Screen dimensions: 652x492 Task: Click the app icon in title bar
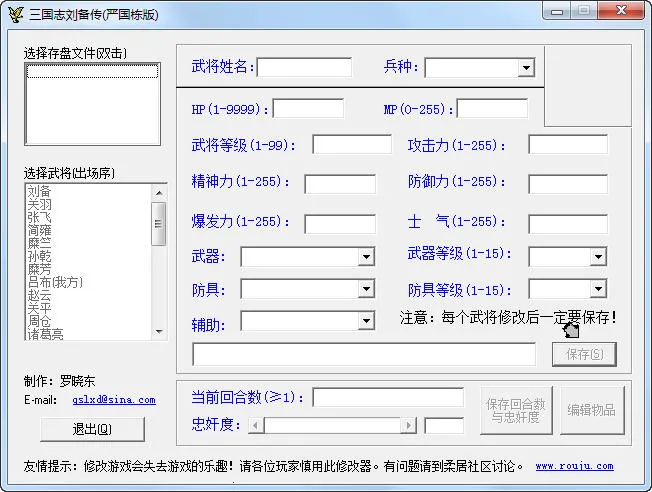coord(15,14)
